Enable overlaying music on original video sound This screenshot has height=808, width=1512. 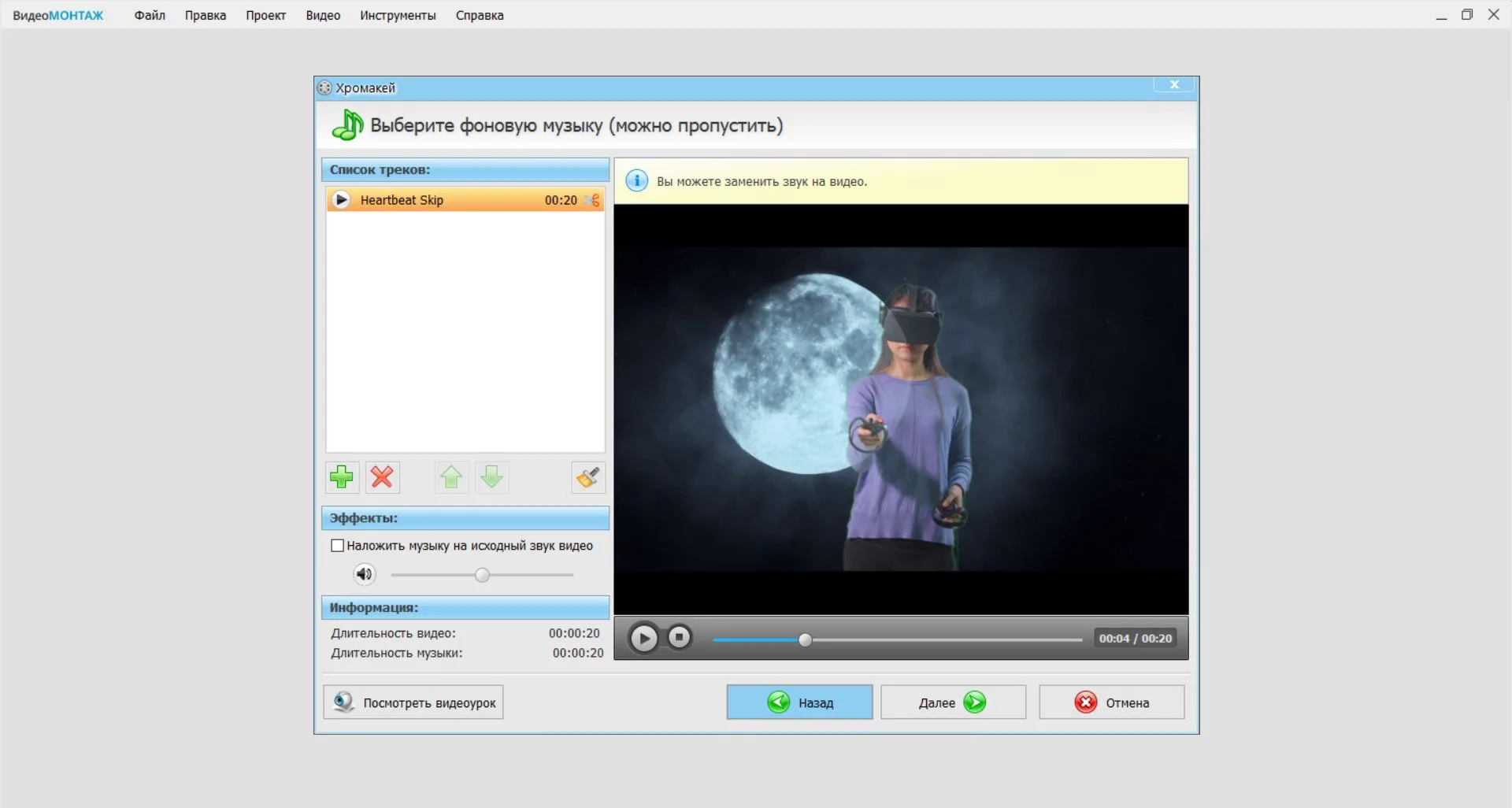click(x=338, y=546)
